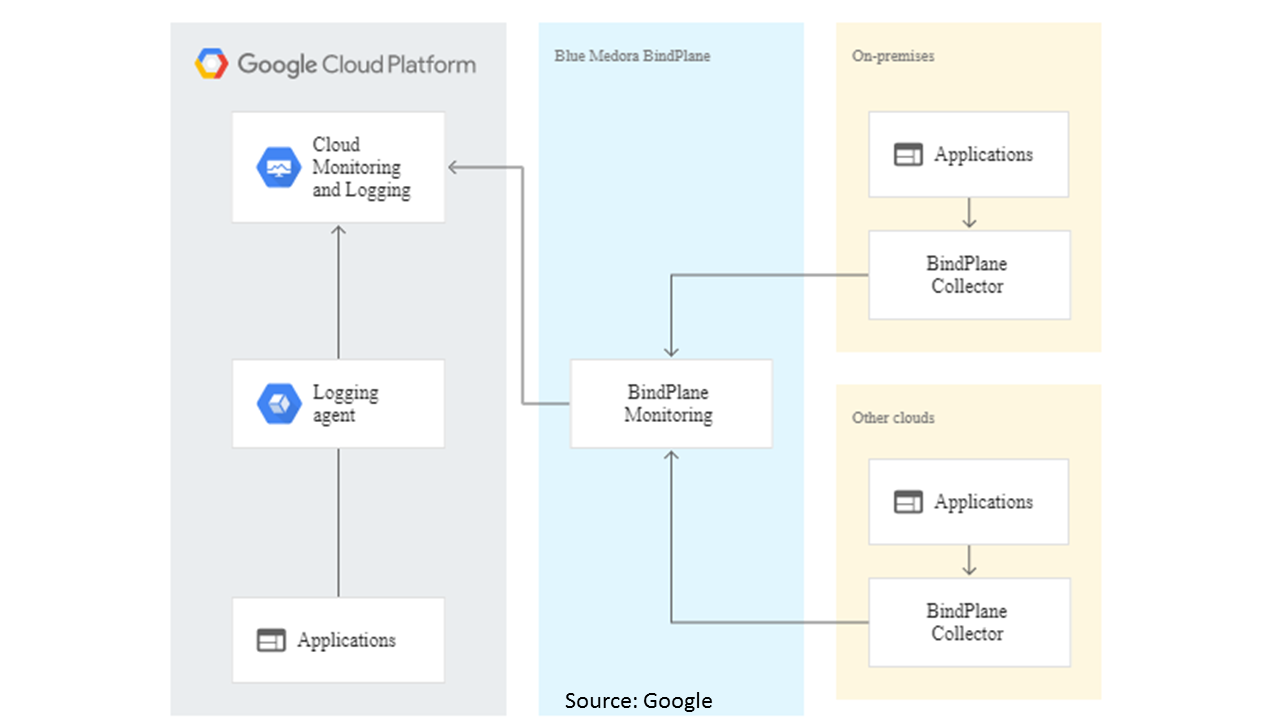Select the BindPlane Monitoring box
This screenshot has height=720, width=1280.
point(671,403)
